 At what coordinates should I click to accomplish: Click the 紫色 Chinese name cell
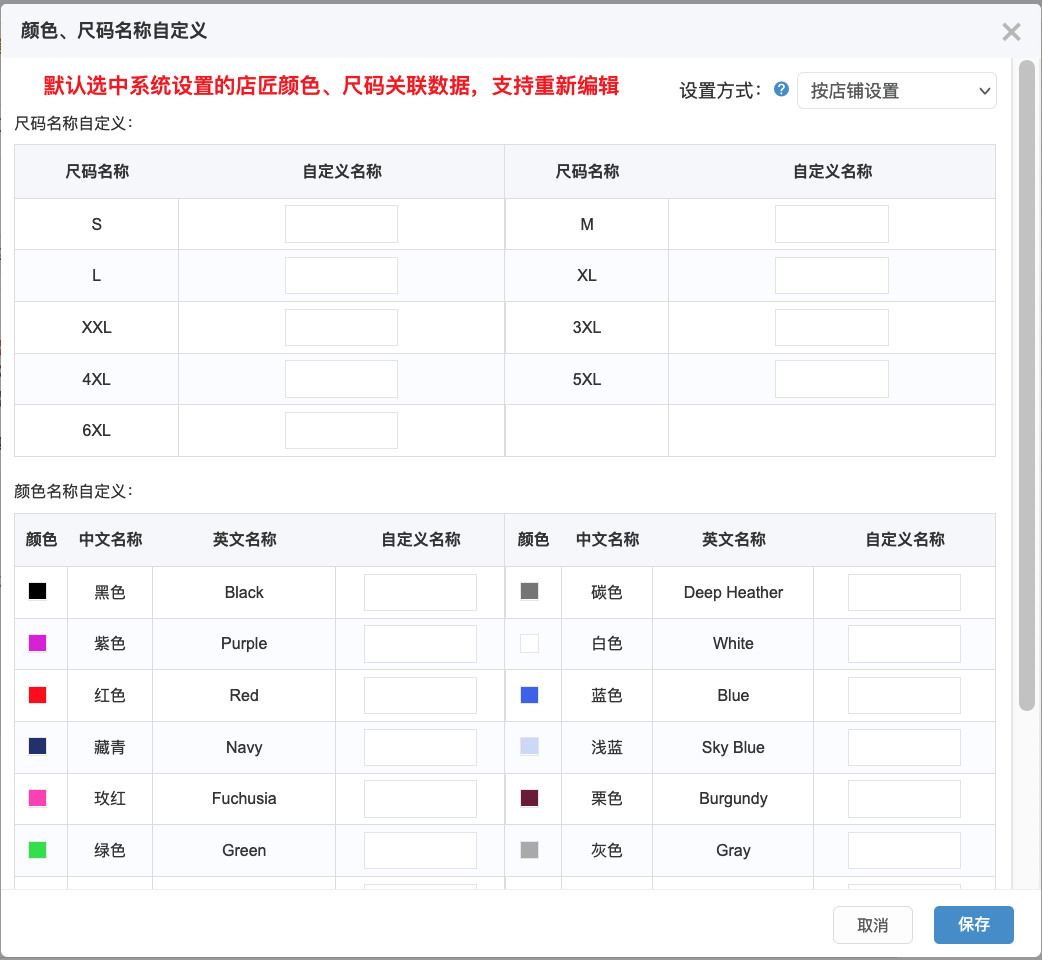(x=110, y=643)
